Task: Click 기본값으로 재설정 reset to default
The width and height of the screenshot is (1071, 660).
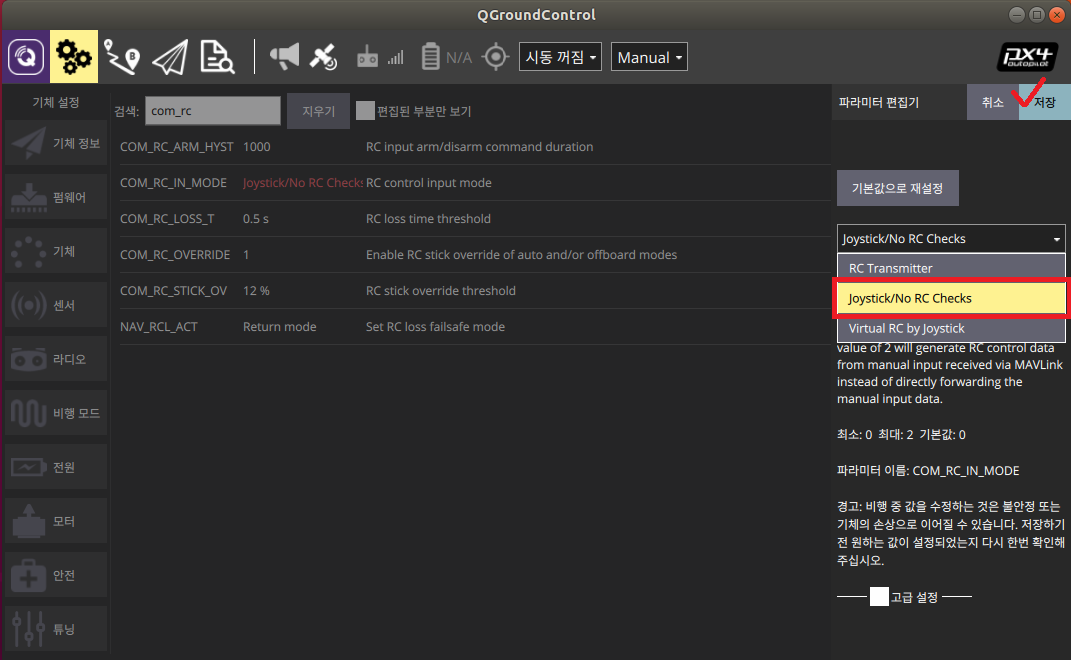Action: tap(898, 188)
